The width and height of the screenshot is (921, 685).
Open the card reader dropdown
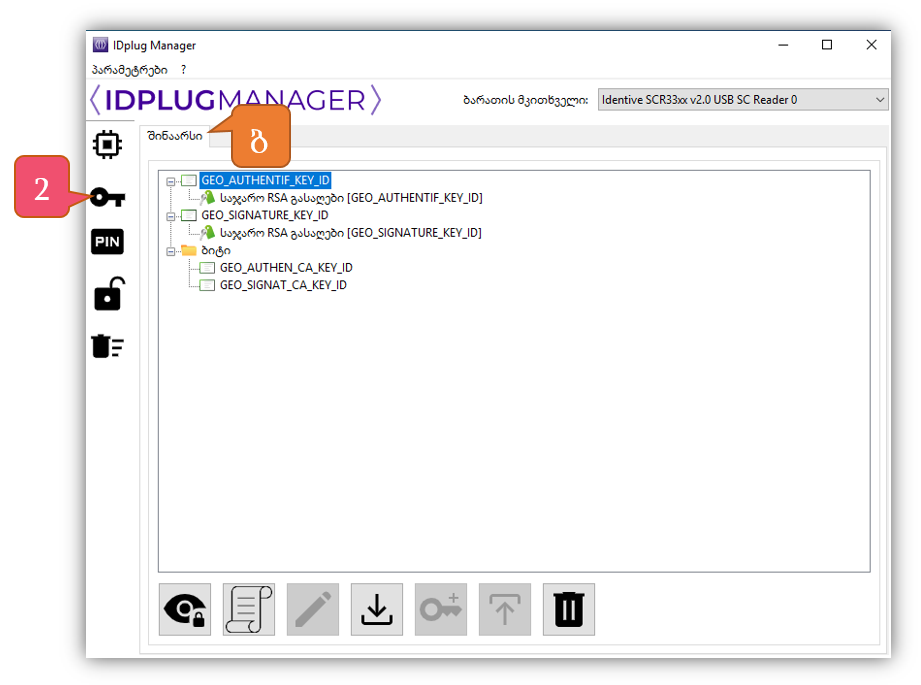[742, 99]
